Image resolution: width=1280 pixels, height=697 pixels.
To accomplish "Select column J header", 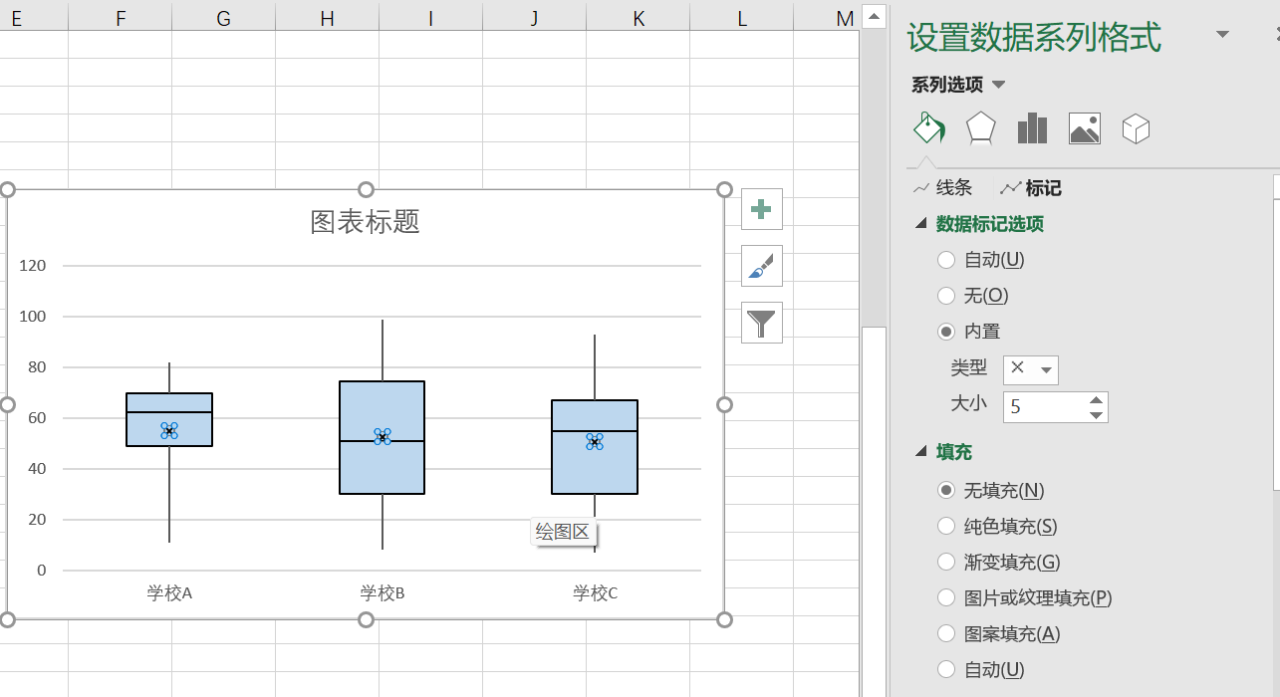I will click(534, 18).
